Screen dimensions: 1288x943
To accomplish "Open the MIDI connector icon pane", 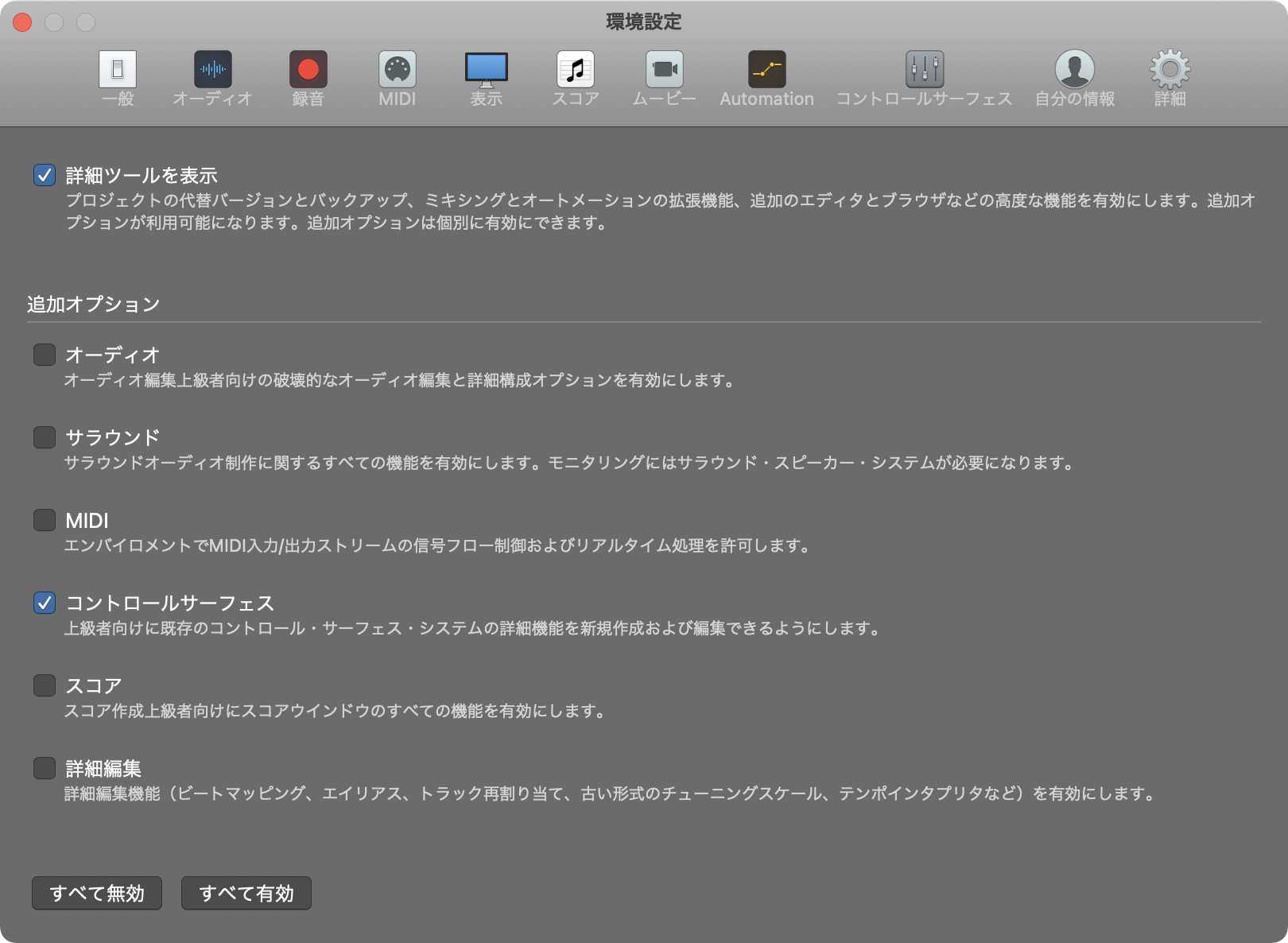I will click(x=398, y=70).
